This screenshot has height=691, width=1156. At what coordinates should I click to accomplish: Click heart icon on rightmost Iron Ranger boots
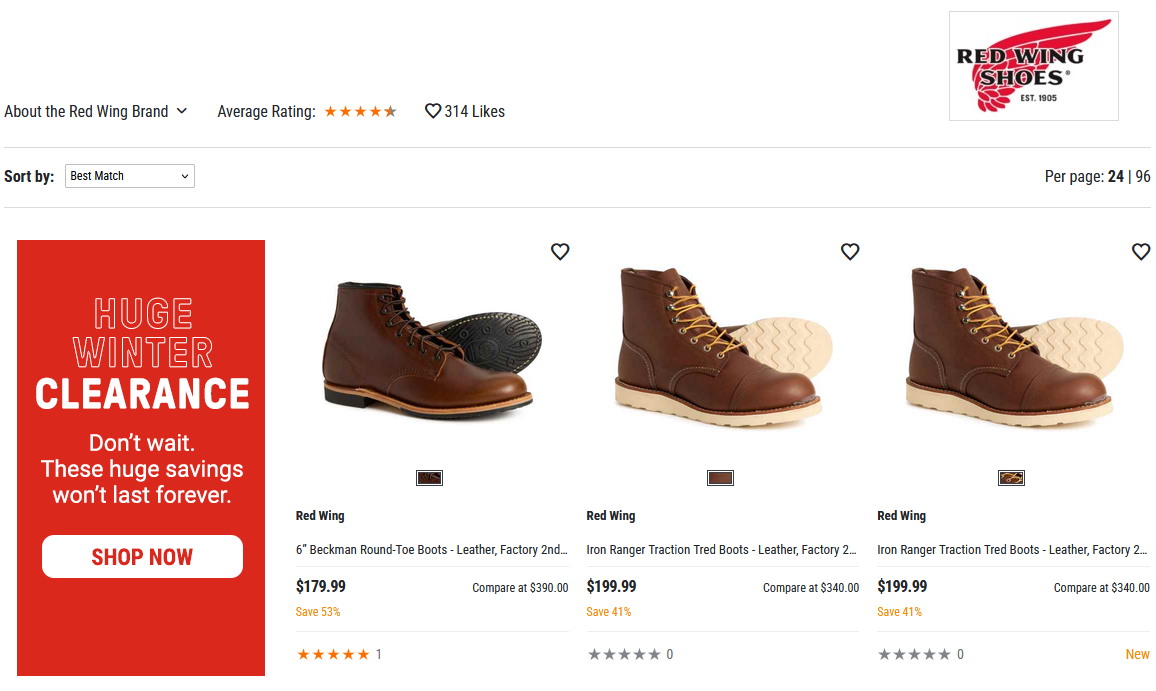(1140, 252)
